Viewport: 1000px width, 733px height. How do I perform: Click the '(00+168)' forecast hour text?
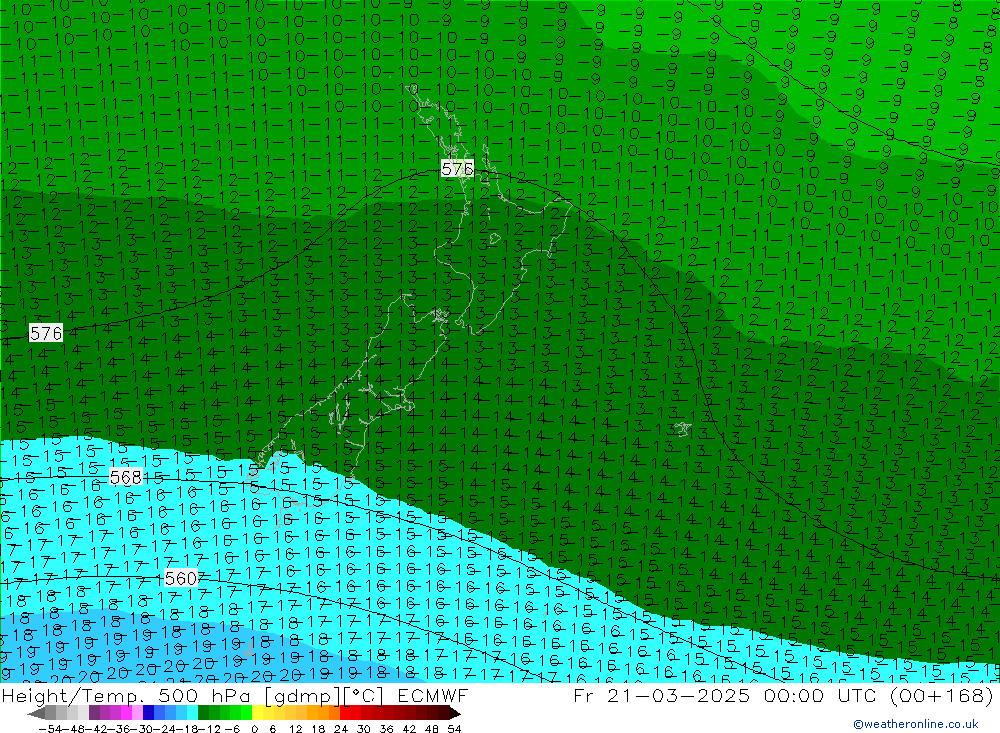click(x=941, y=695)
